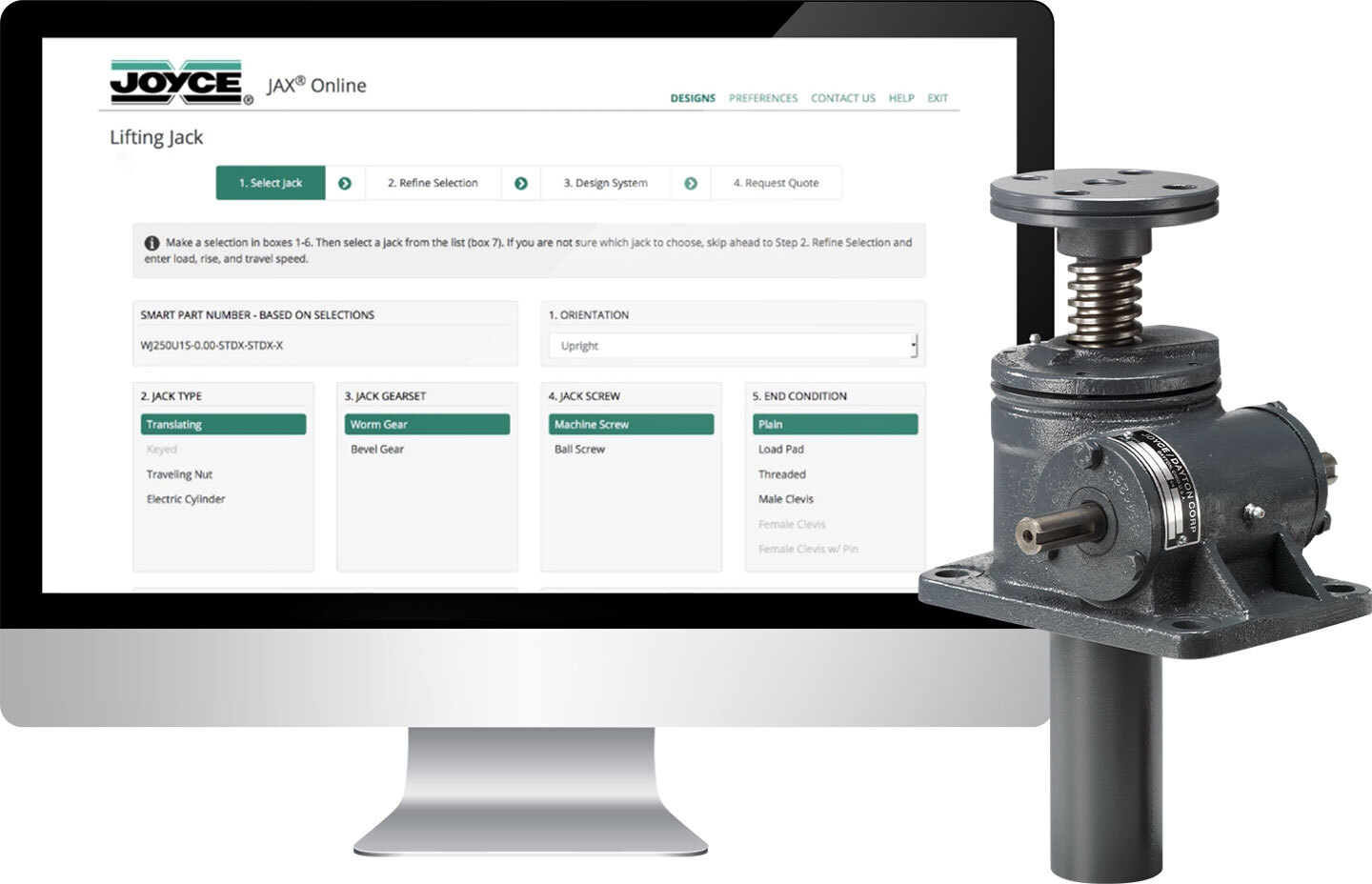Select Translating jack type

223,424
